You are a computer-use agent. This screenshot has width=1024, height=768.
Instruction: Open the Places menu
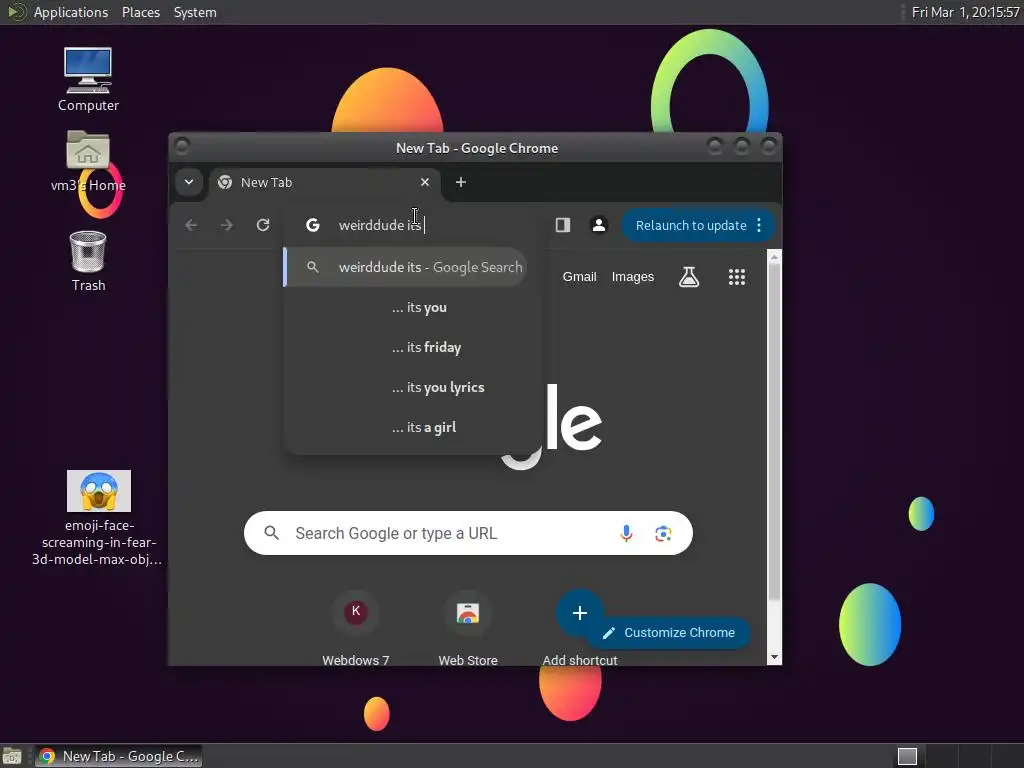[x=140, y=12]
